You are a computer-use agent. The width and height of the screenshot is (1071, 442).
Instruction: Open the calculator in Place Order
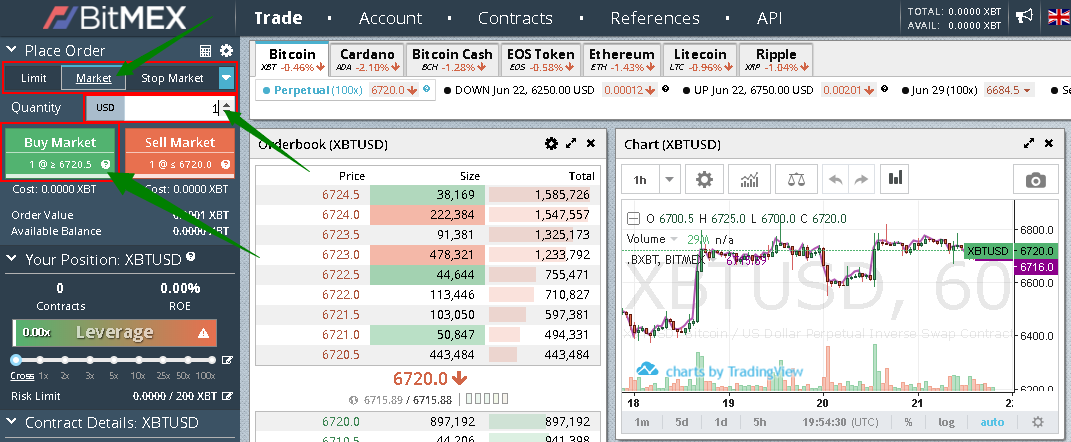[x=205, y=51]
